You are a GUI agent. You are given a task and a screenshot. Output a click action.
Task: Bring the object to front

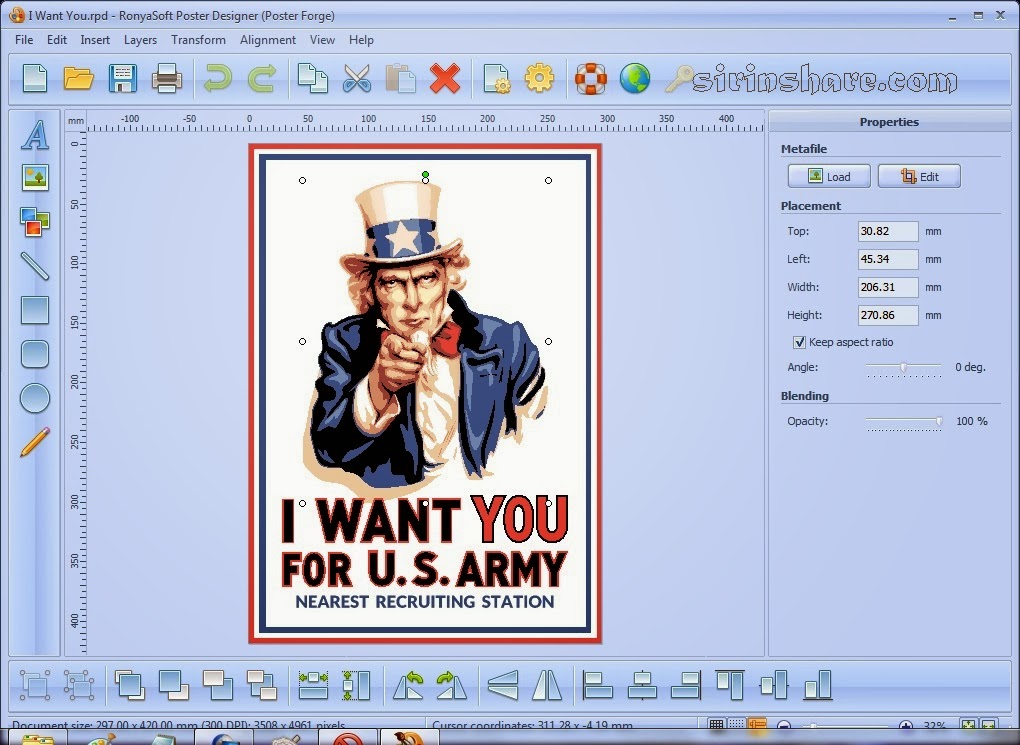130,685
